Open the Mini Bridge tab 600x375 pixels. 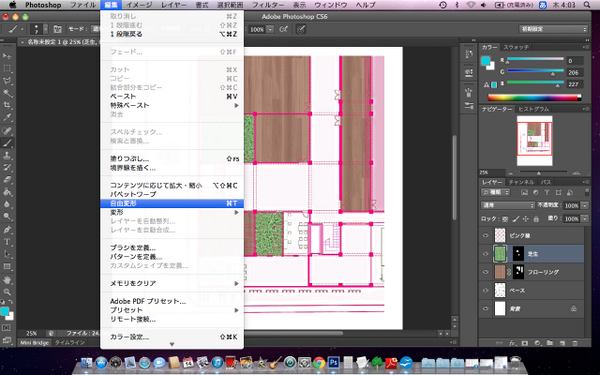tap(34, 342)
